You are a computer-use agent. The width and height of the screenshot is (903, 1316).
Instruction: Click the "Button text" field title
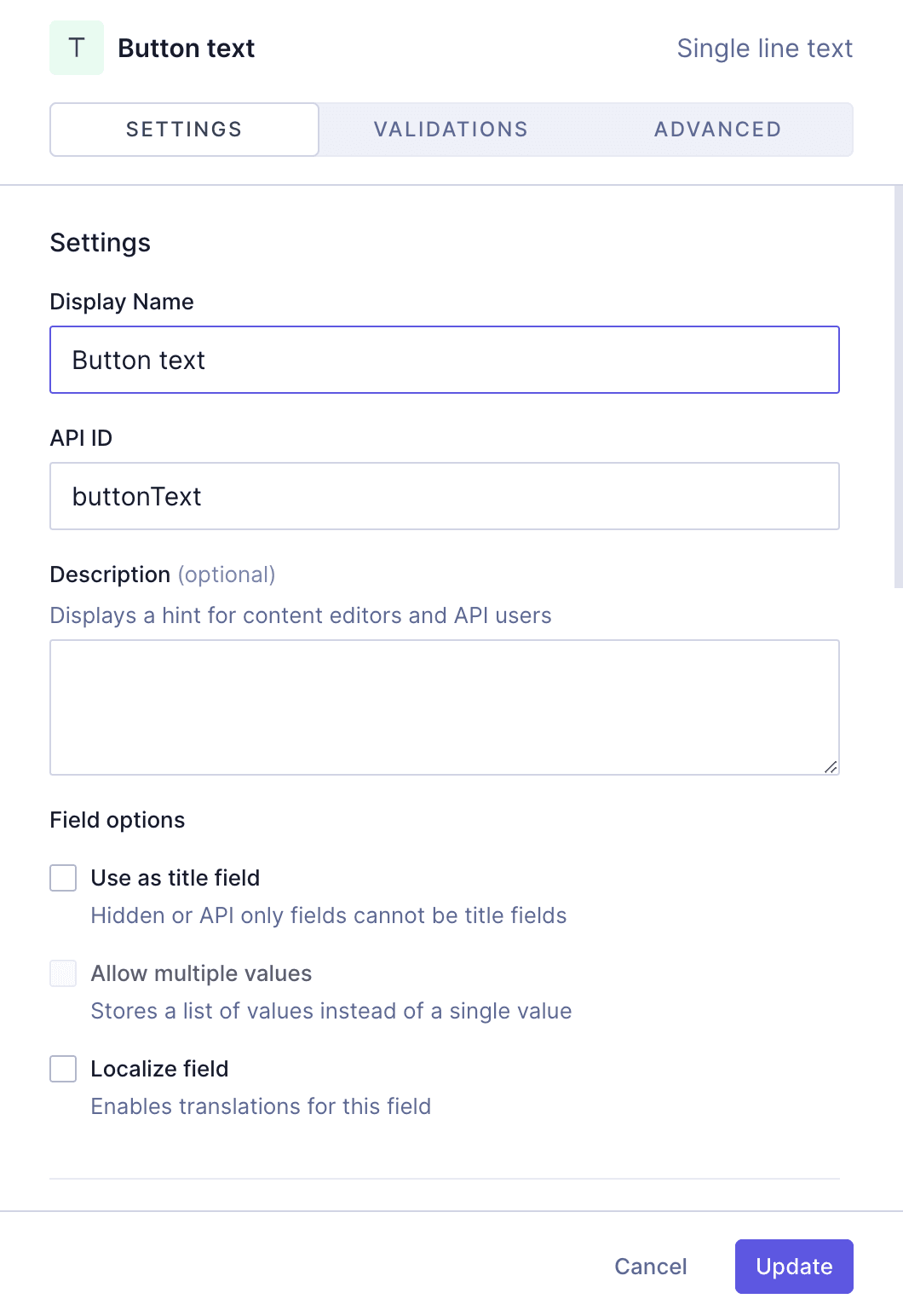186,48
